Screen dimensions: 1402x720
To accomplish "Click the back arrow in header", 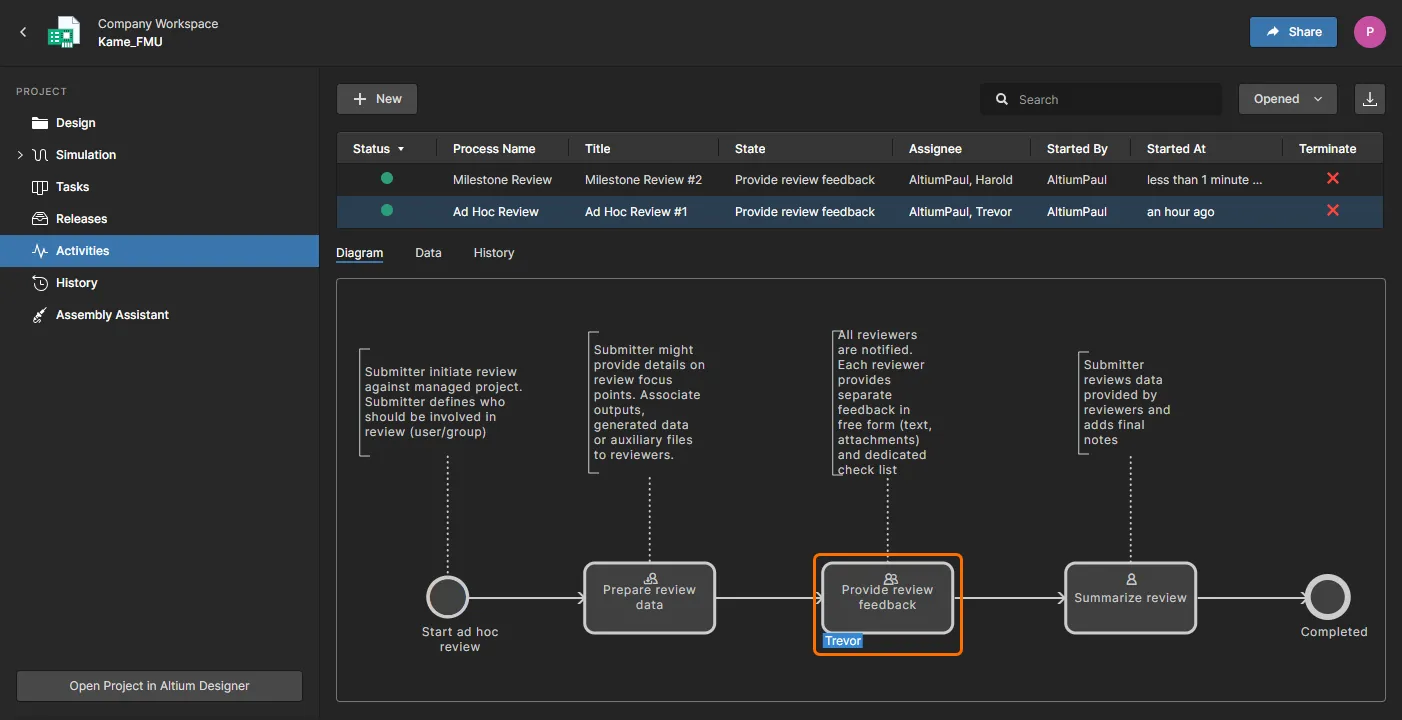I will (23, 33).
